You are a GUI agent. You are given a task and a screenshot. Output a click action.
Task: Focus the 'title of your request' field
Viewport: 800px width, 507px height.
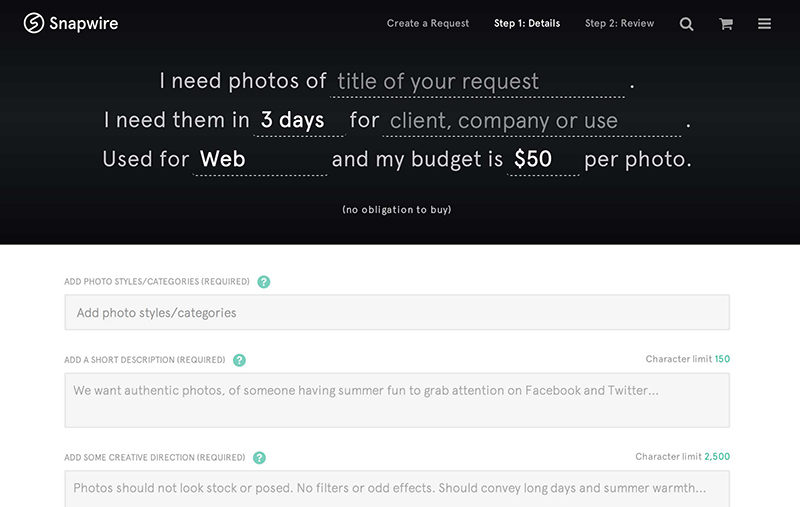tap(478, 82)
